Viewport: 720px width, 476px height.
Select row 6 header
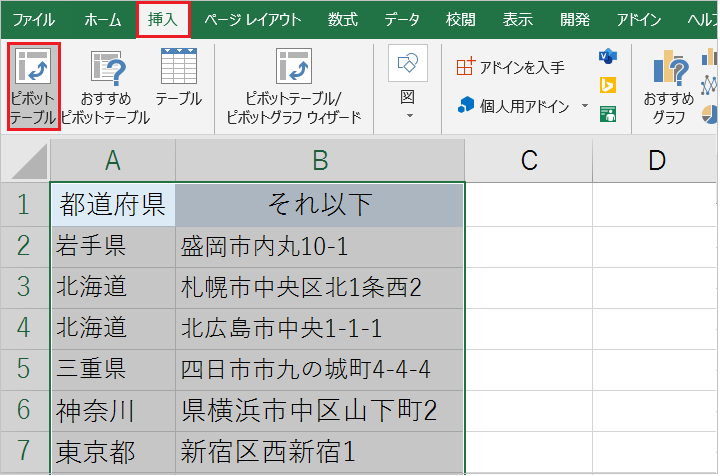point(25,410)
